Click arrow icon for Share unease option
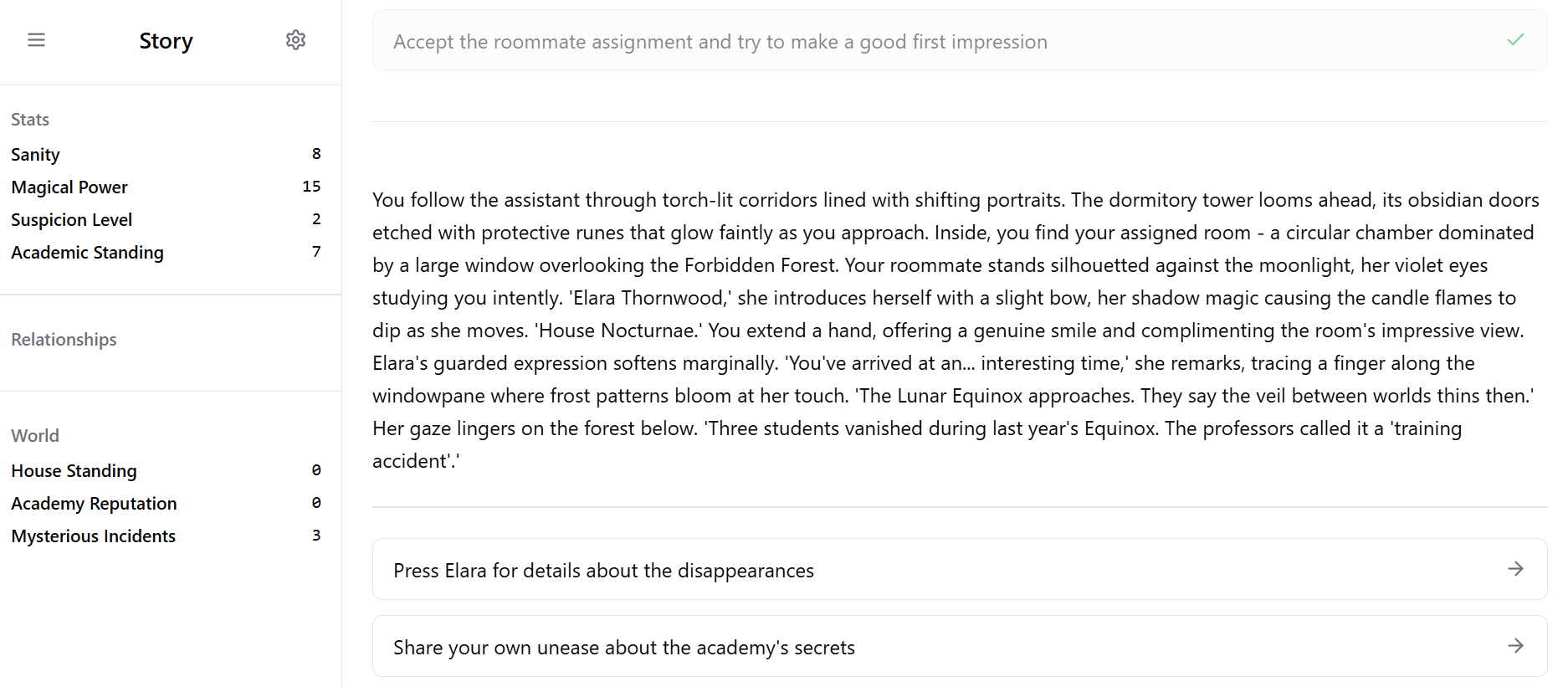The height and width of the screenshot is (687, 1568). point(1515,646)
